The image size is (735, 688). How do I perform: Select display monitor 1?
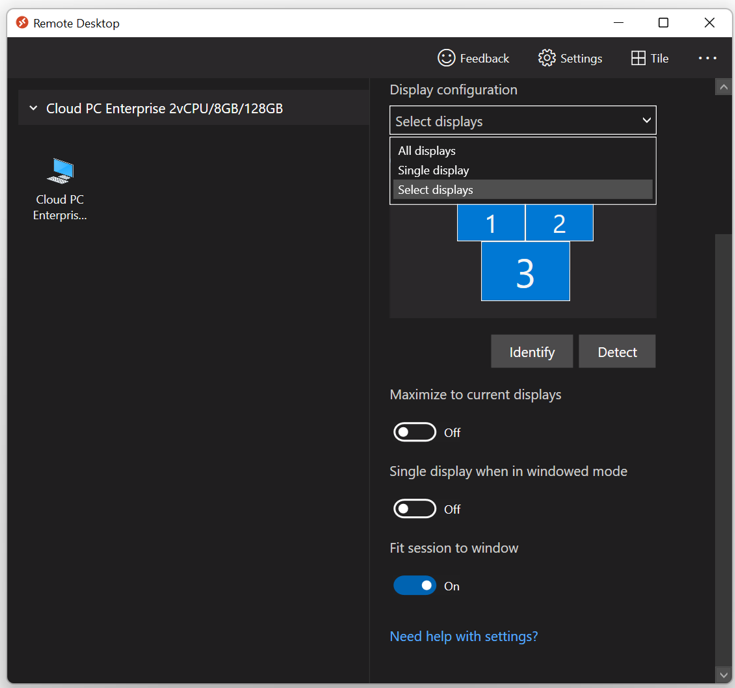pyautogui.click(x=491, y=223)
